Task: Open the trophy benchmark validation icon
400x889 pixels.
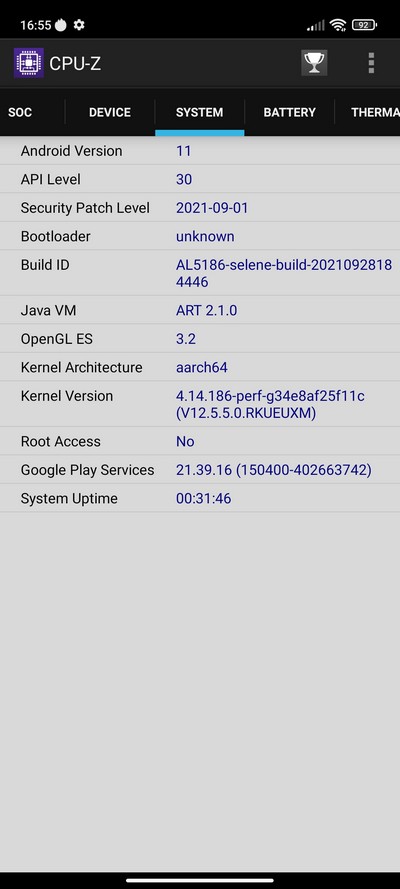Action: click(x=314, y=63)
